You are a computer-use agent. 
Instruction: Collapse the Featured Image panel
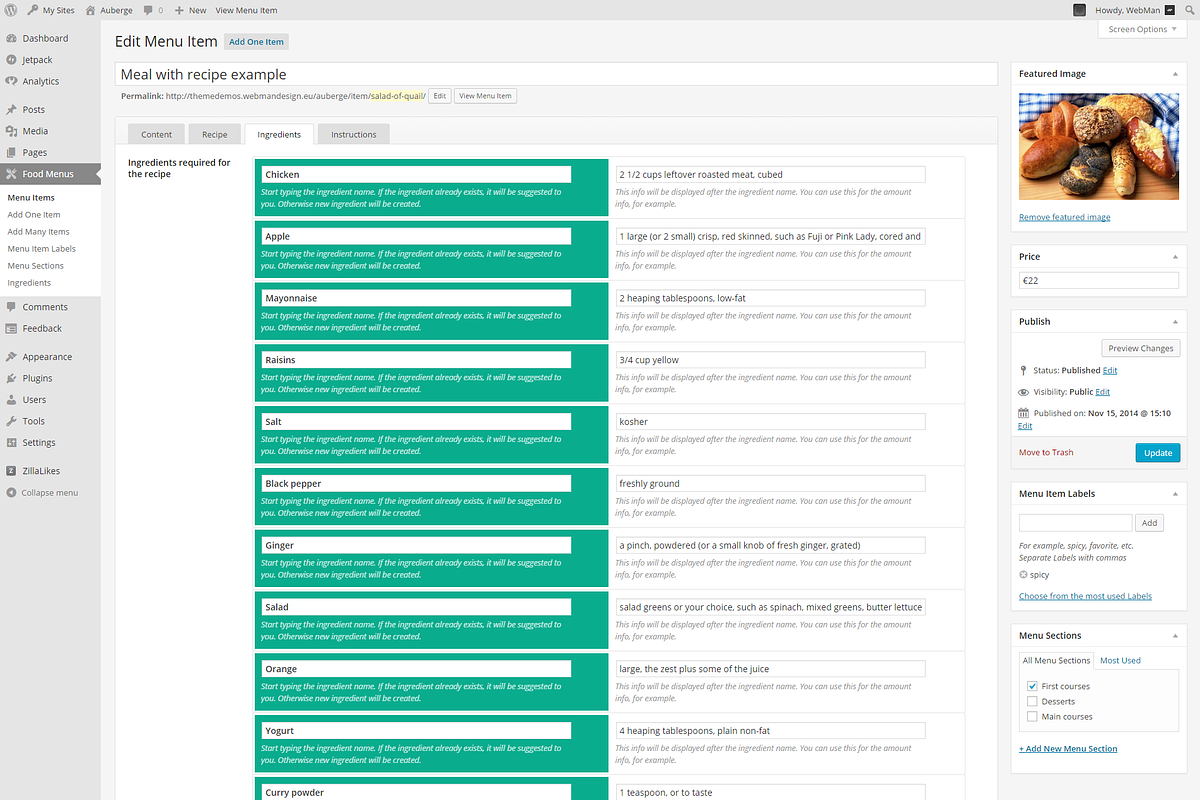(1174, 74)
